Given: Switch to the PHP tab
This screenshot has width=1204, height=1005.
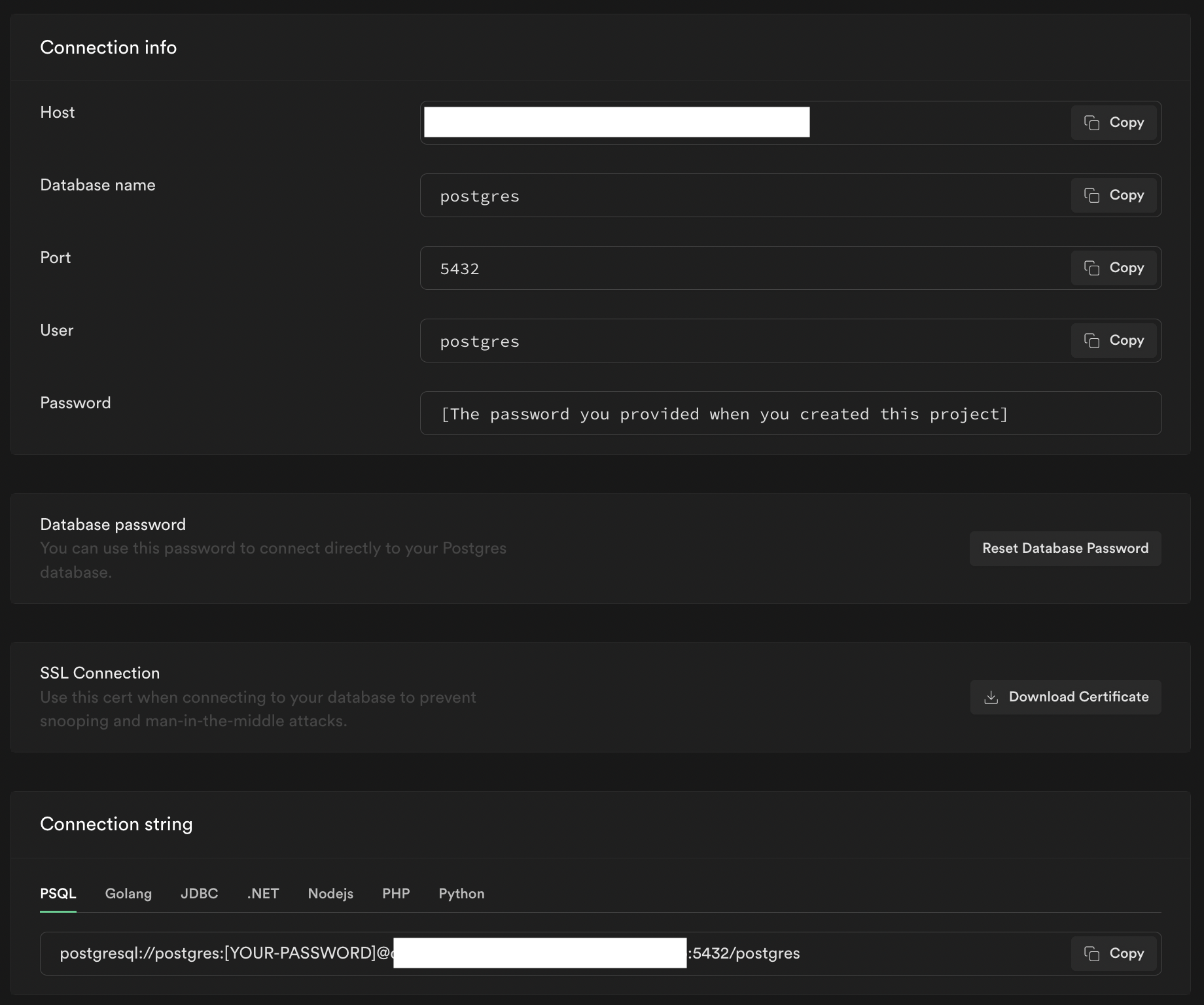Looking at the screenshot, I should click(x=396, y=894).
